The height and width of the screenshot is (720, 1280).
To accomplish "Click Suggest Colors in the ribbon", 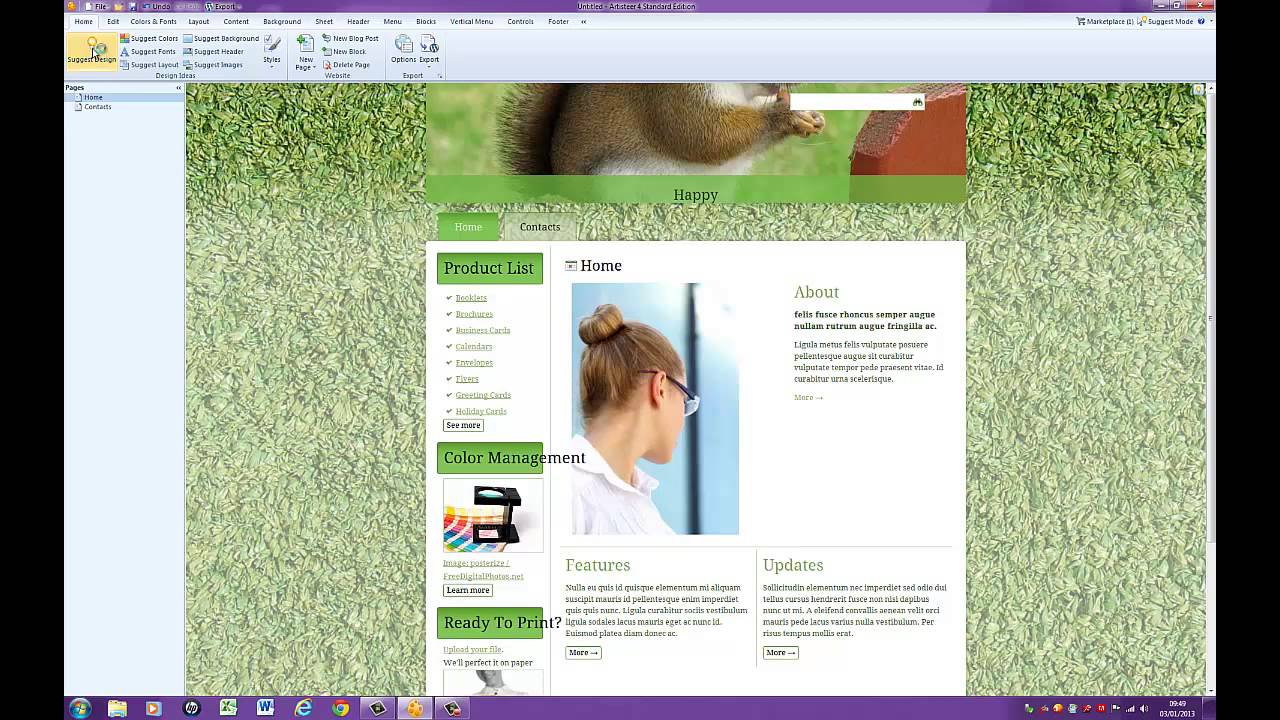I will (149, 38).
